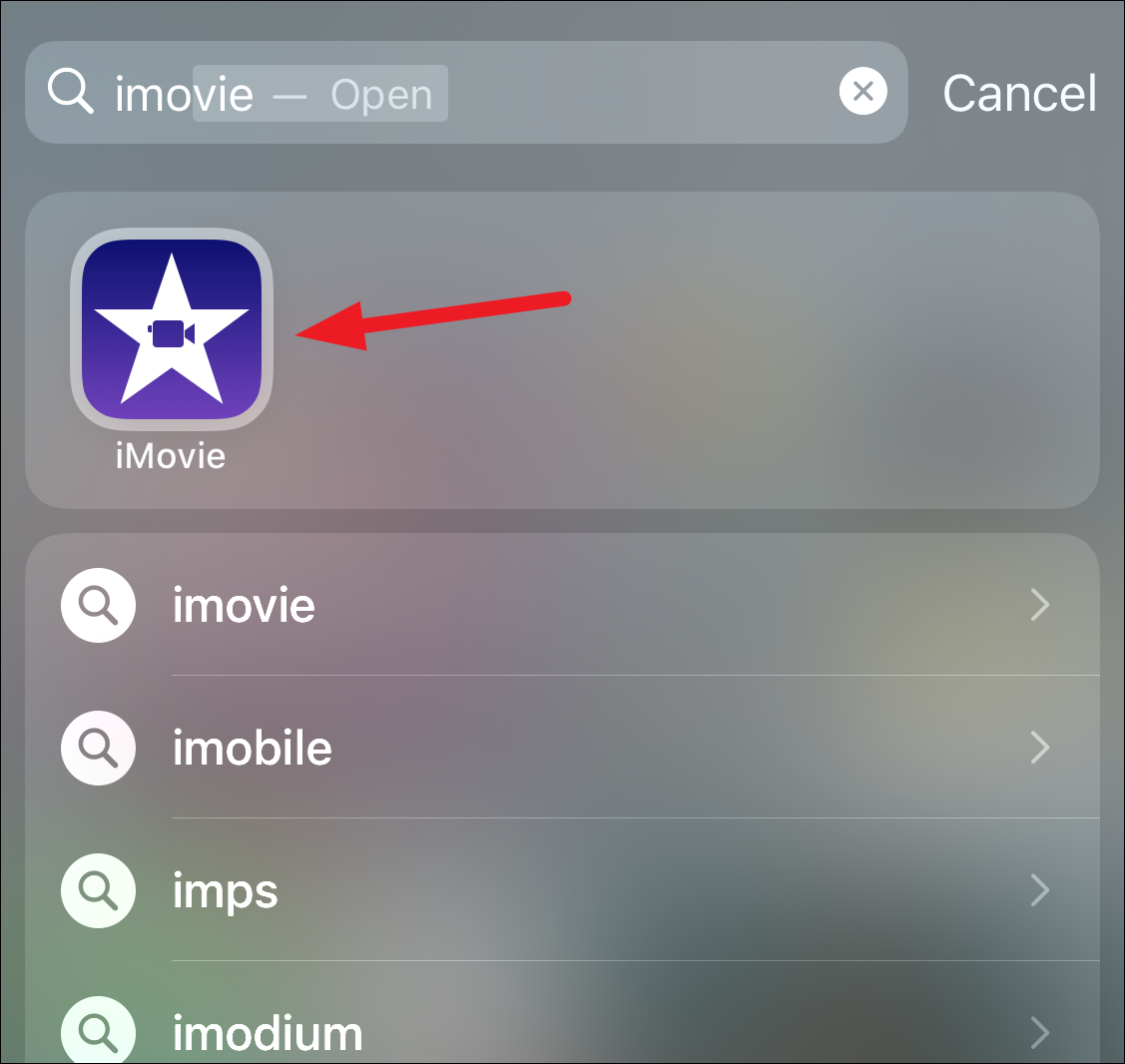This screenshot has width=1125, height=1064.
Task: Tap the search icon beside "imps" suggestion
Action: pos(98,890)
